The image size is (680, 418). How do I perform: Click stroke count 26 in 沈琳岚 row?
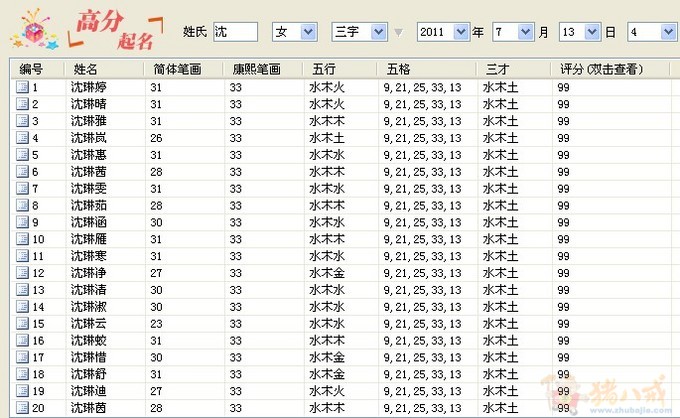[156, 138]
